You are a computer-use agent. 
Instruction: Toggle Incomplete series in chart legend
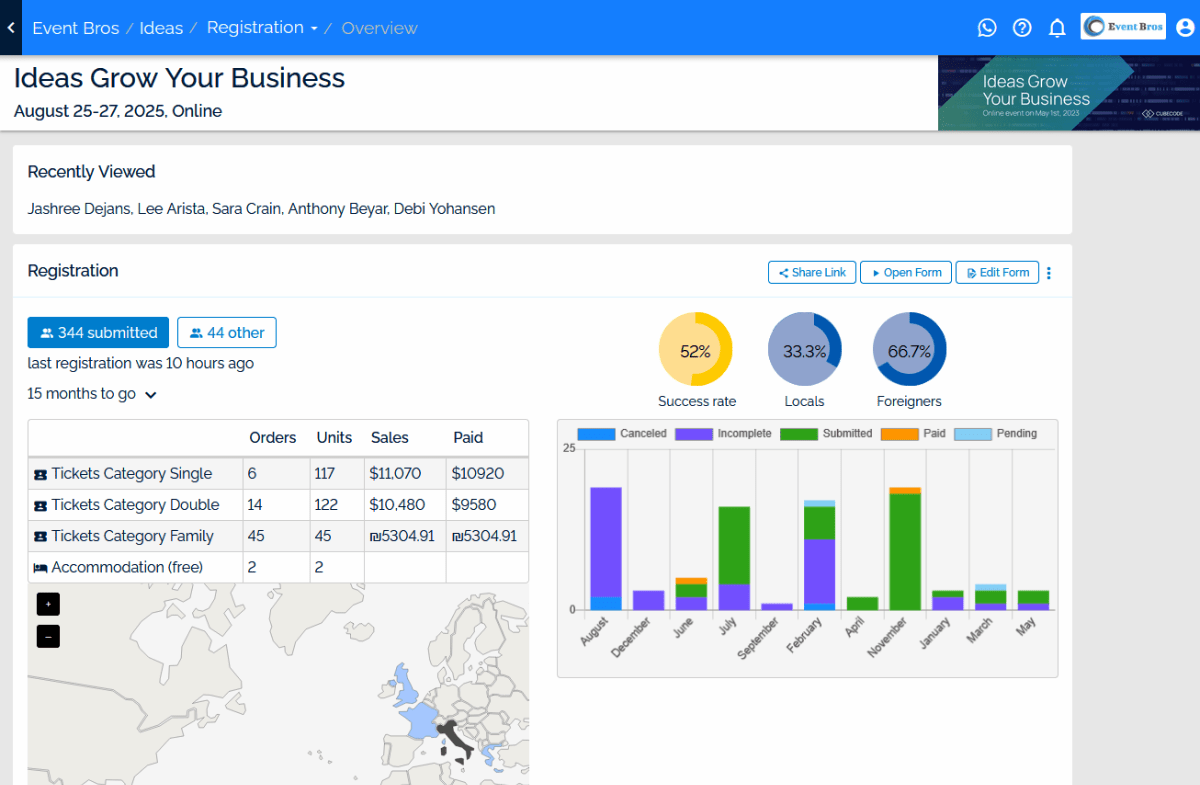(x=723, y=434)
